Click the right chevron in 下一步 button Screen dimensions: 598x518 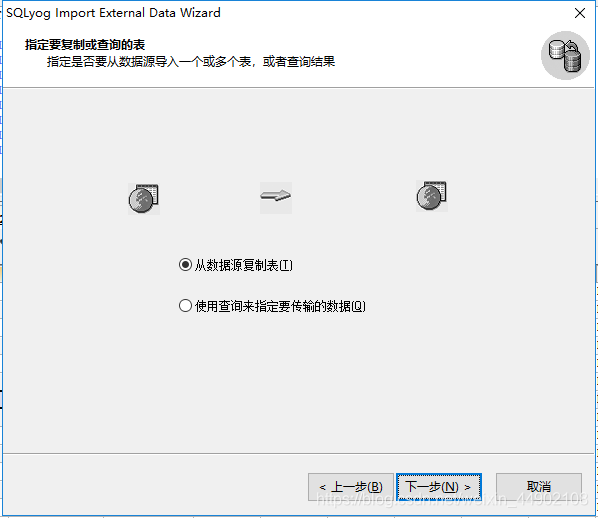pos(467,487)
